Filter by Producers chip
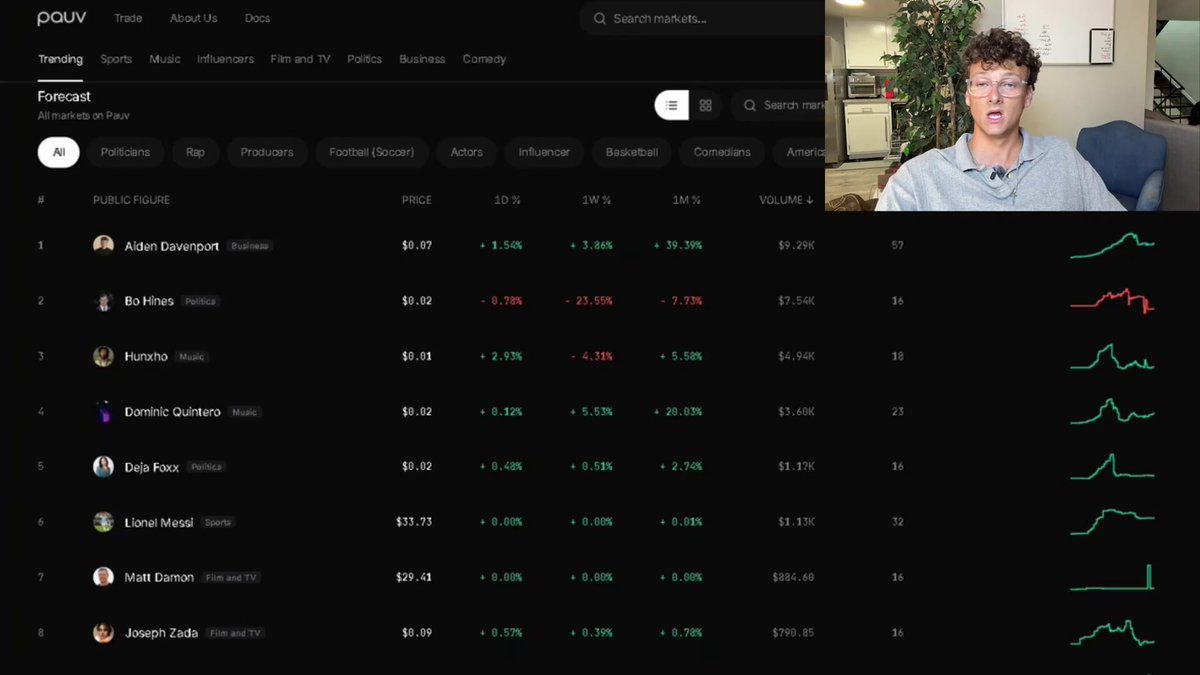The height and width of the screenshot is (675, 1200). (x=267, y=152)
